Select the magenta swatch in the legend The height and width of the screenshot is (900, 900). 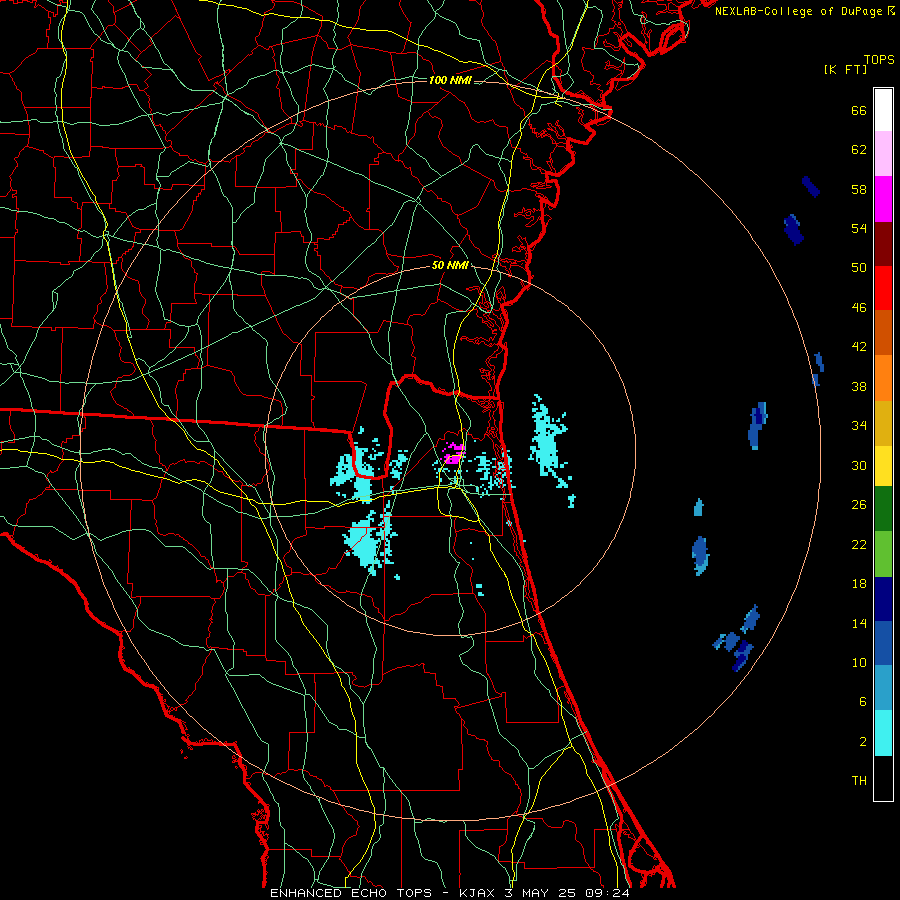click(883, 199)
